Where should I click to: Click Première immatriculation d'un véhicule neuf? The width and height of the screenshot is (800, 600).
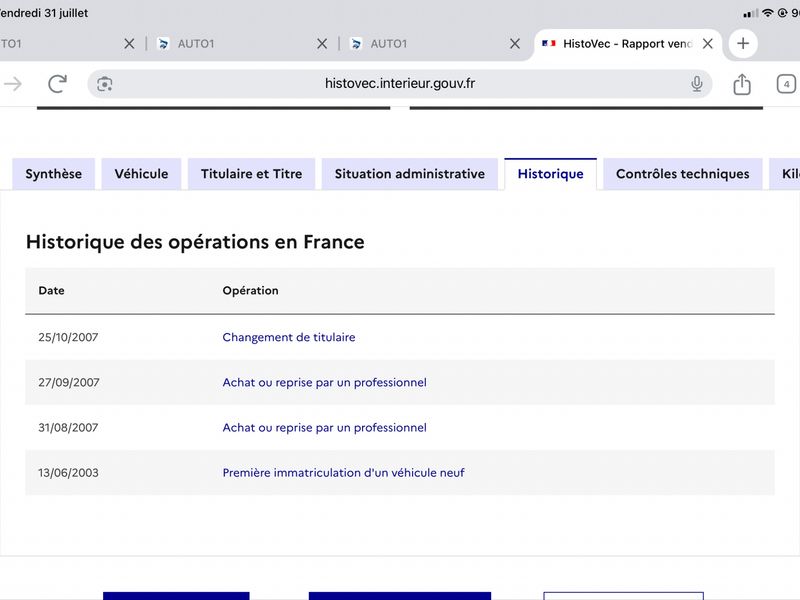pos(343,473)
